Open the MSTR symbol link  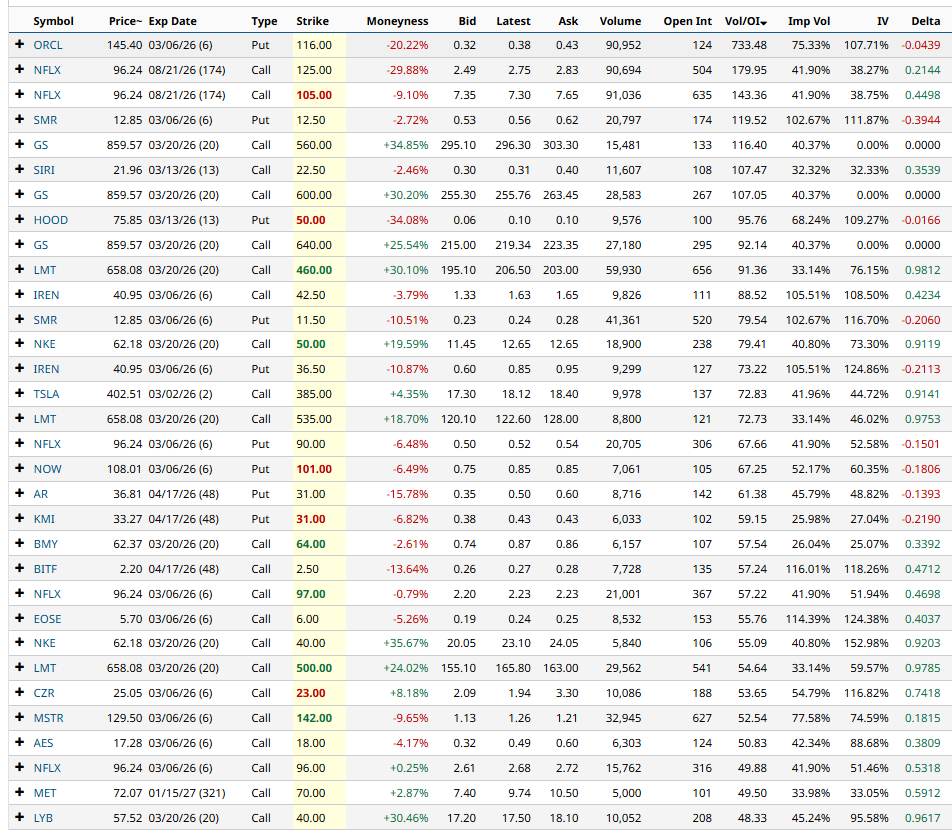49,718
